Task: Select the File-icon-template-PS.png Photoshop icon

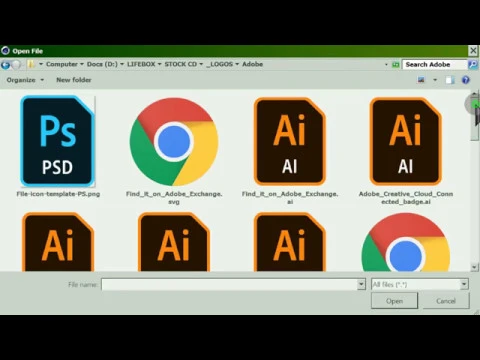Action: point(57,141)
